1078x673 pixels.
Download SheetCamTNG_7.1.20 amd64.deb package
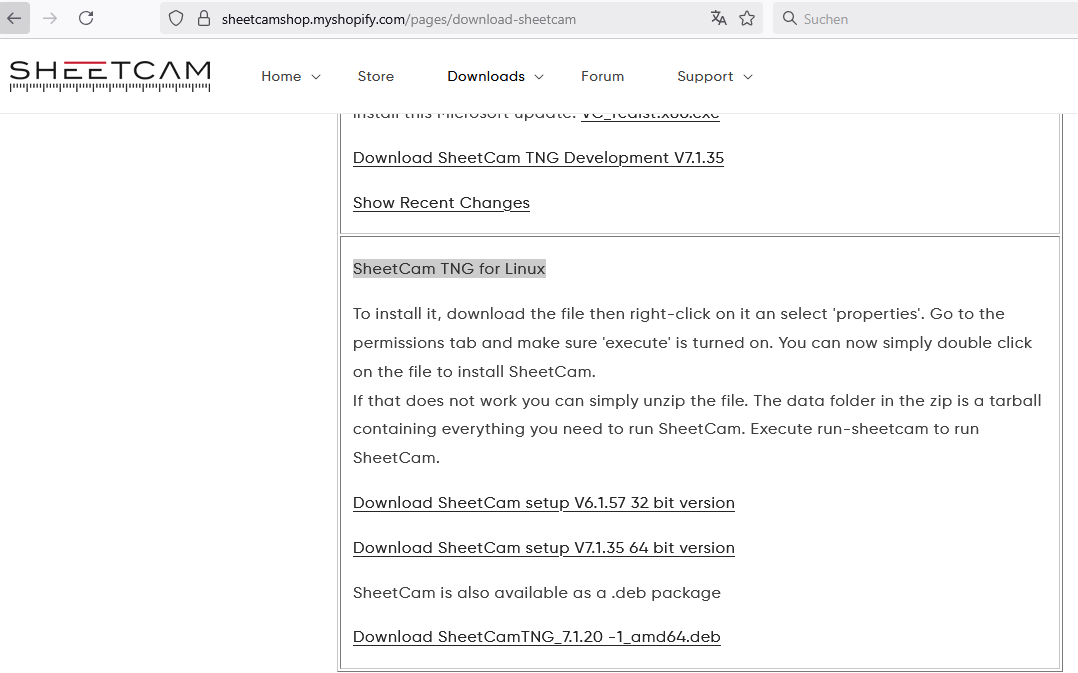537,637
